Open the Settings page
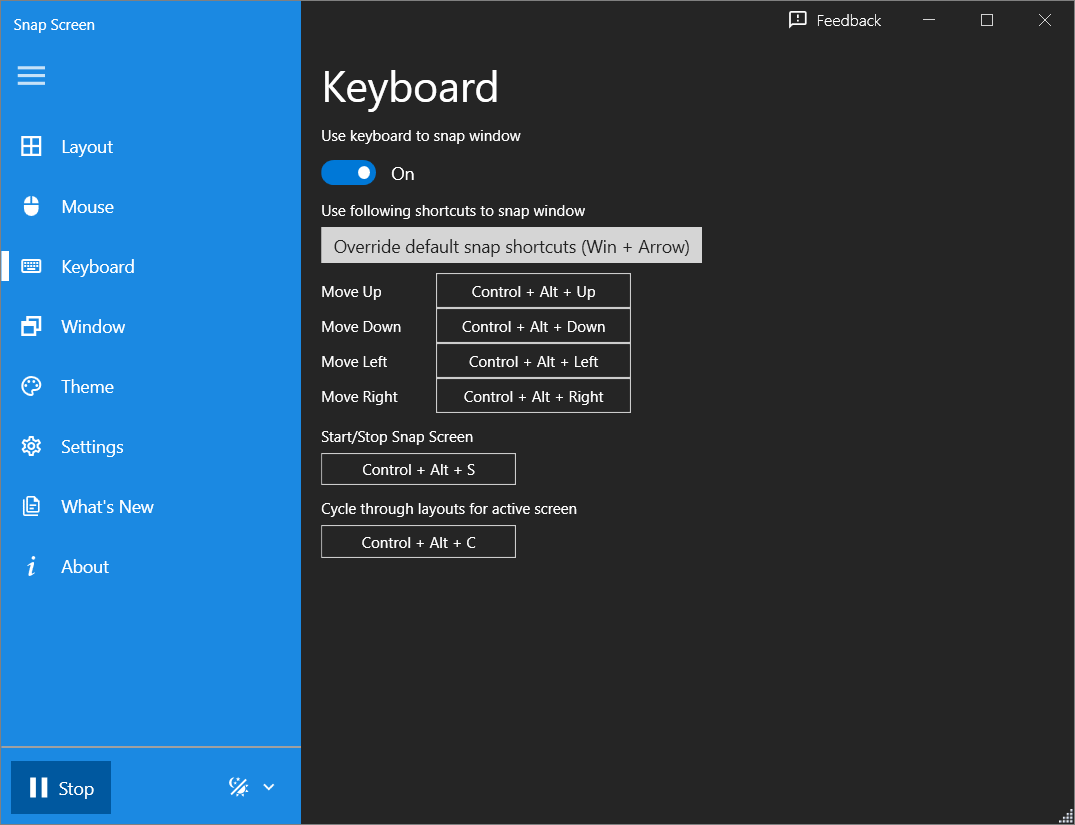The height and width of the screenshot is (825, 1075). [151, 446]
